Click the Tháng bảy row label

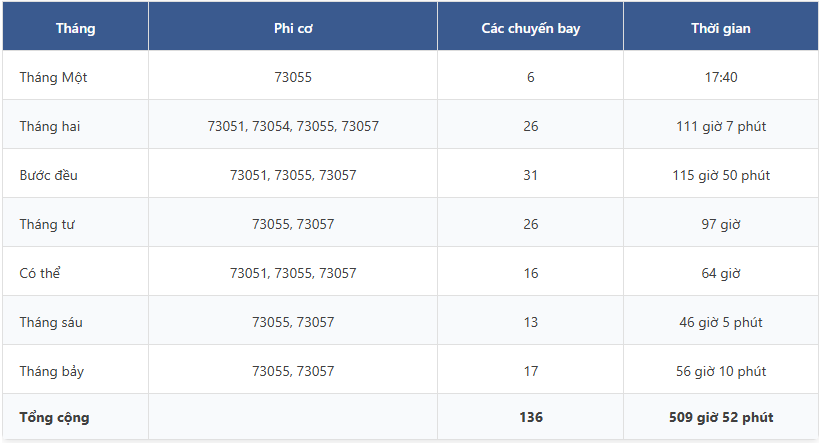click(52, 371)
